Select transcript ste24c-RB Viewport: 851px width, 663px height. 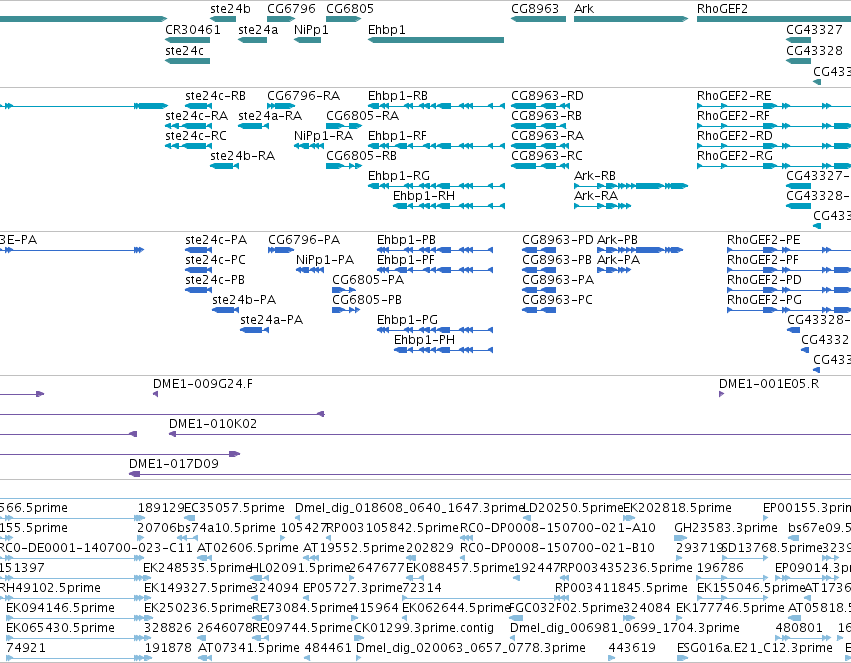pos(198,106)
